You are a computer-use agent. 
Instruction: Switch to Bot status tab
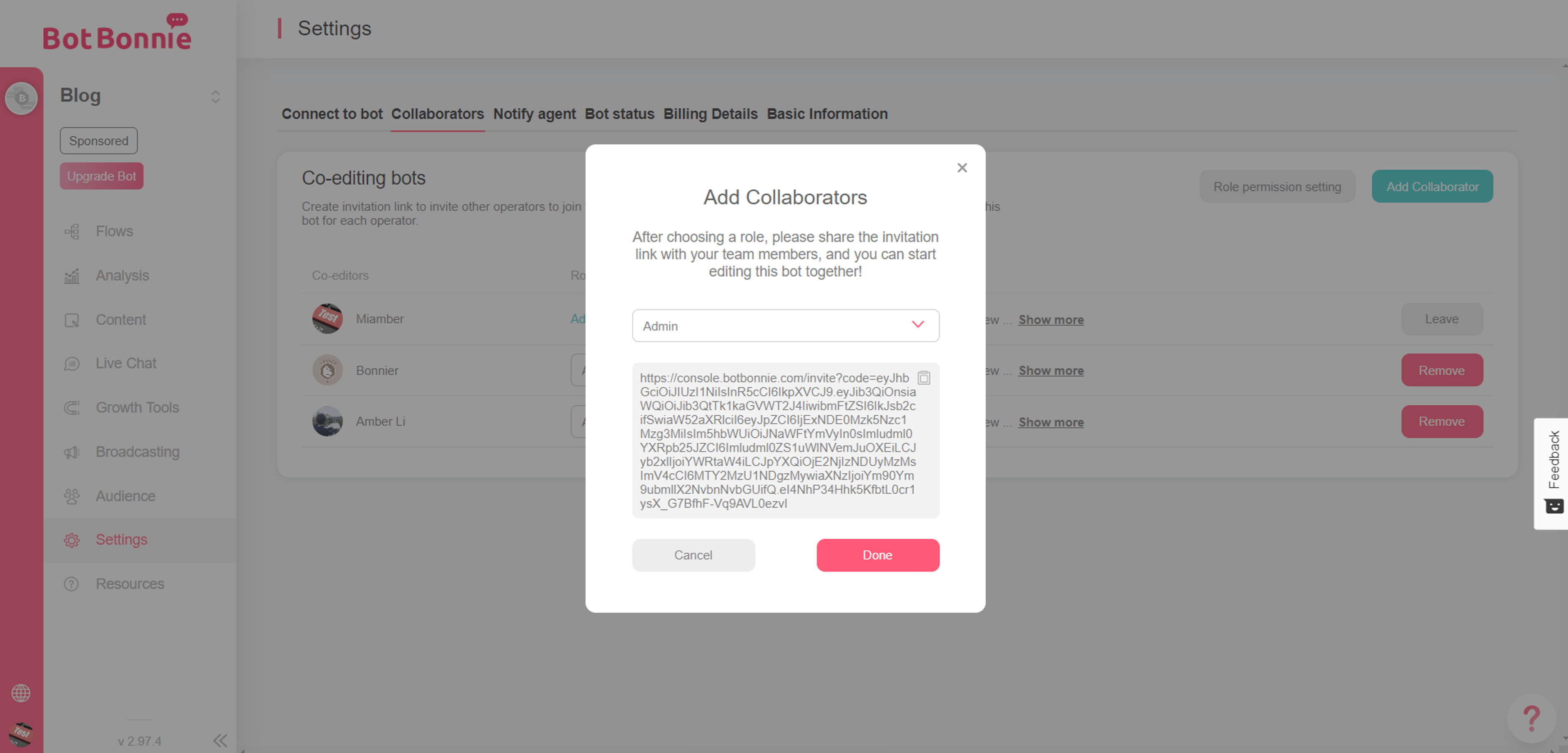(619, 114)
